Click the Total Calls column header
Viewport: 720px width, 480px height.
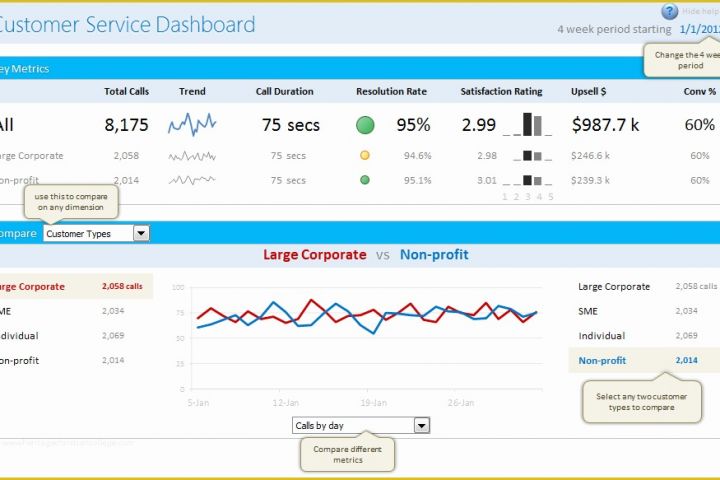click(126, 91)
